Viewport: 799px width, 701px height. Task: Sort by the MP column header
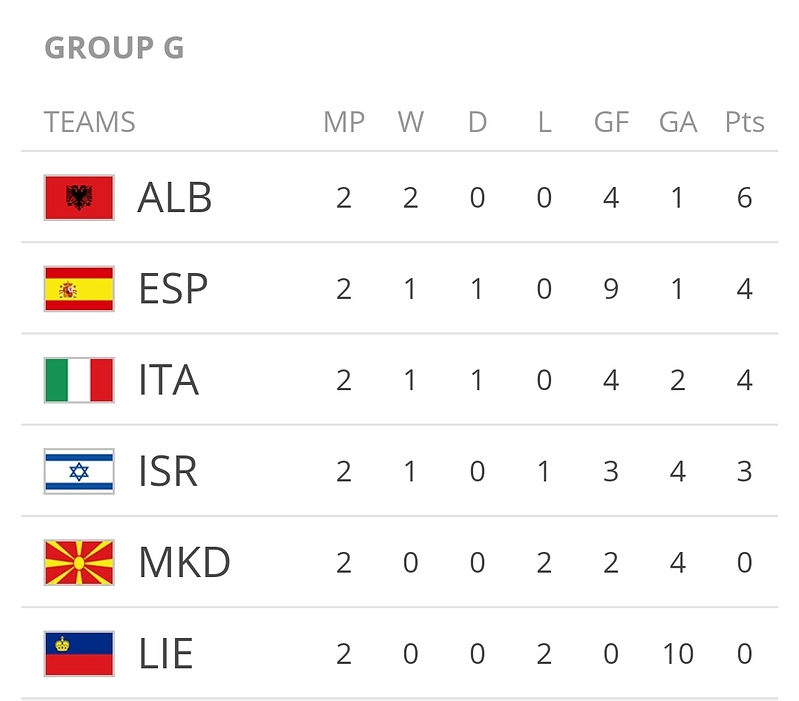(x=344, y=122)
